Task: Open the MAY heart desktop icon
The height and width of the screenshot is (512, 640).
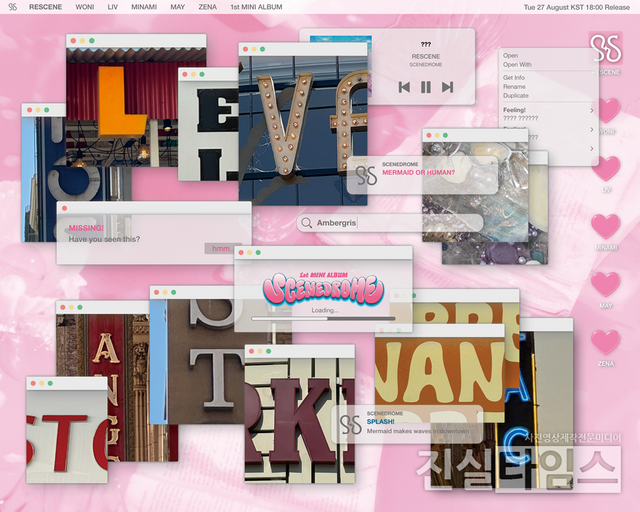Action: [606, 285]
